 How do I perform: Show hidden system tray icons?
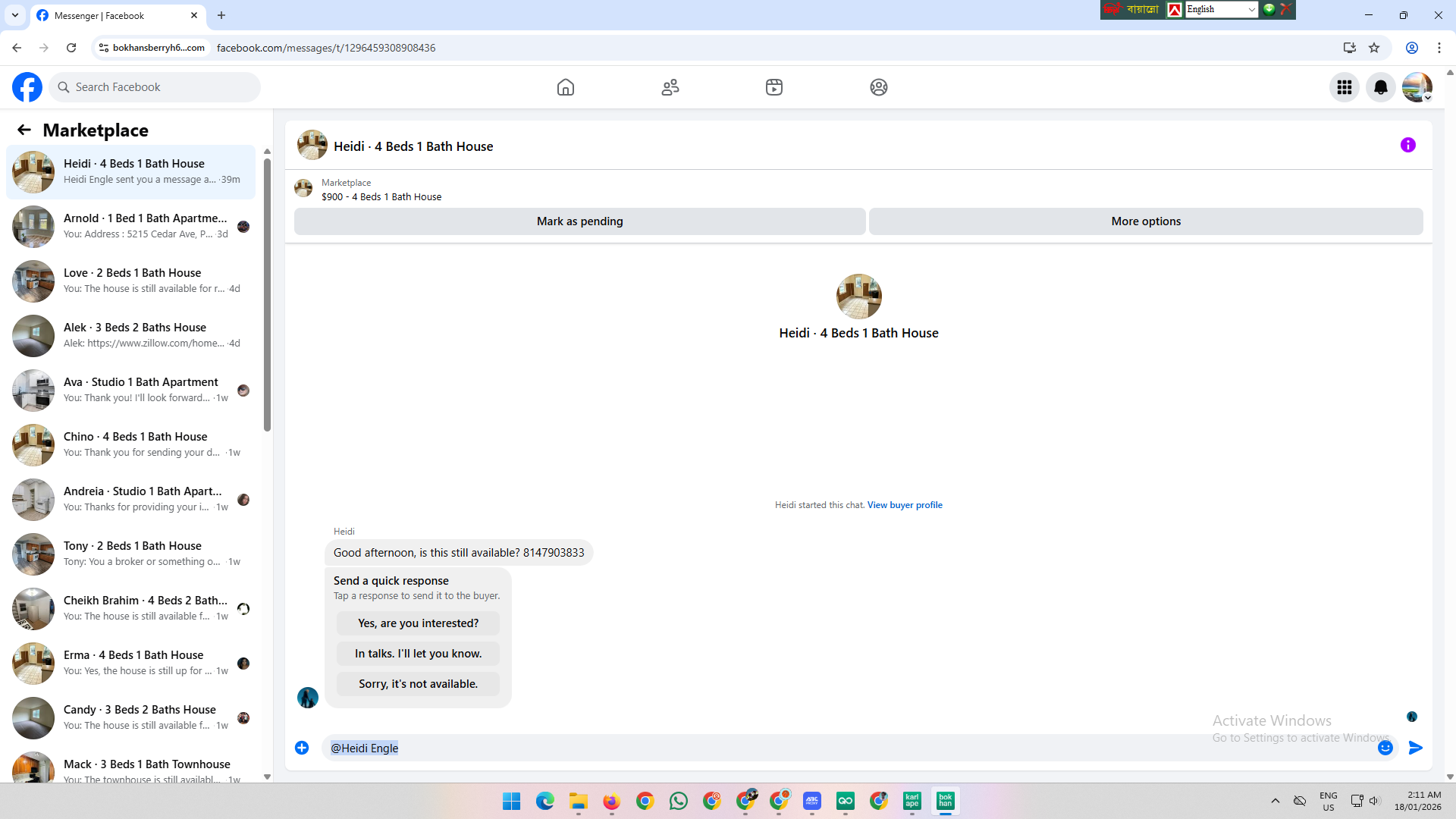tap(1275, 801)
